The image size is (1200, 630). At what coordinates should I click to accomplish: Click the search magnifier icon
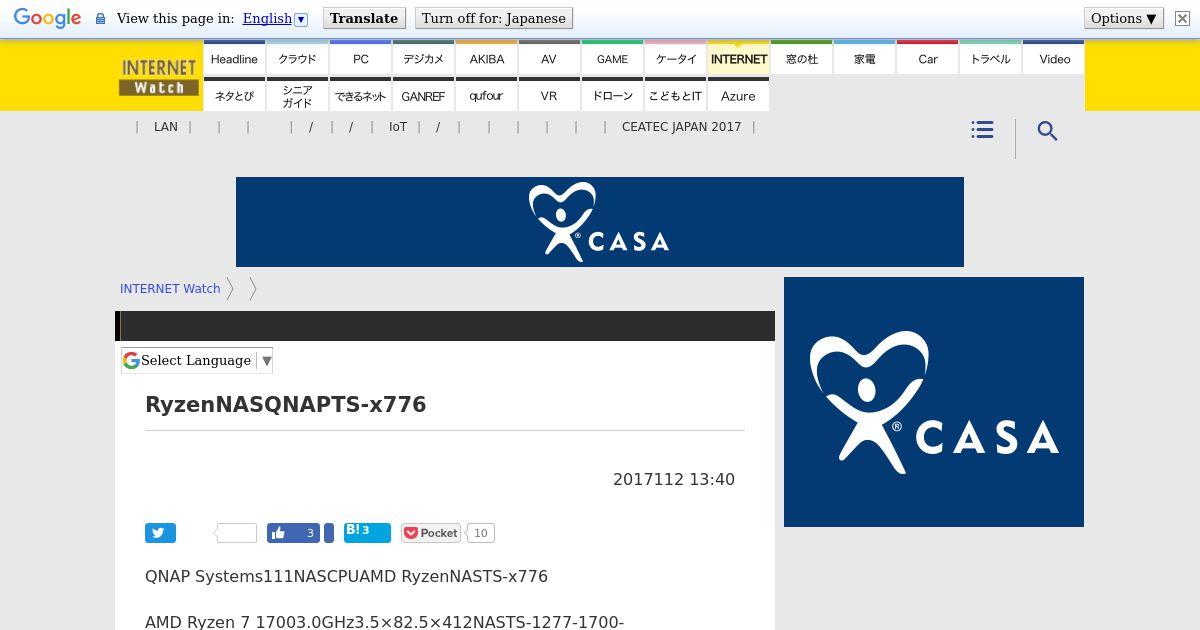click(x=1047, y=131)
